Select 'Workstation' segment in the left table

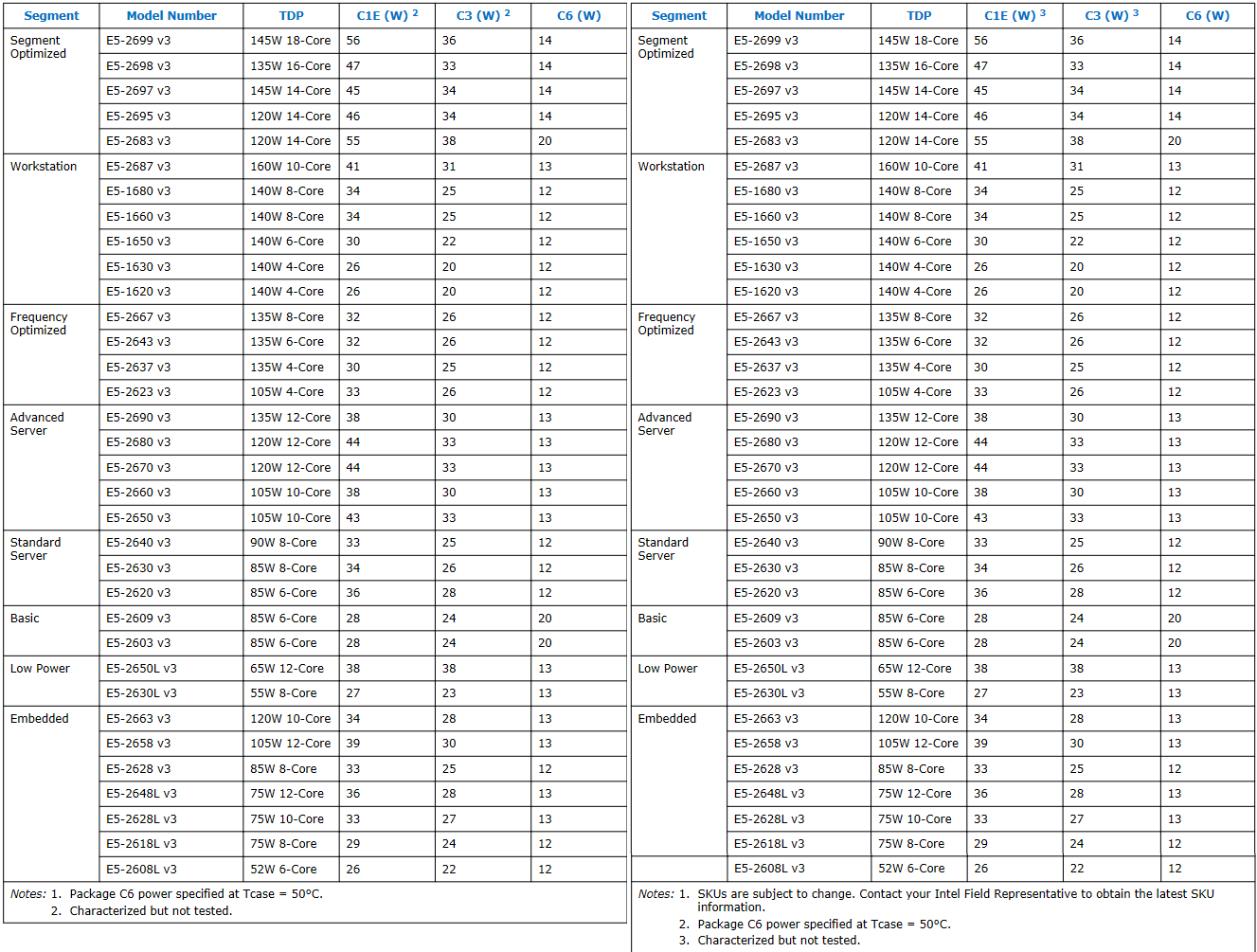tap(44, 167)
